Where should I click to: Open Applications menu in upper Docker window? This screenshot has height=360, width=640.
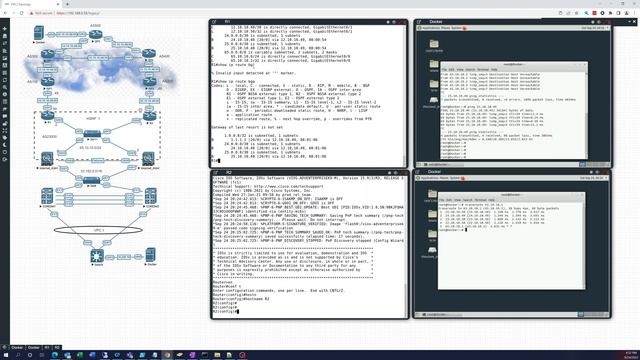tap(431, 28)
